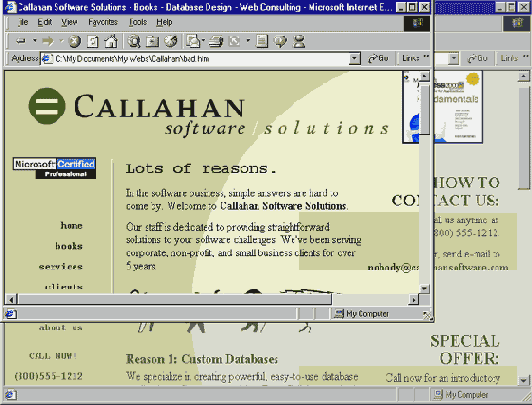This screenshot has width=532, height=405.
Task: Open the Tools menu
Action: 138,22
